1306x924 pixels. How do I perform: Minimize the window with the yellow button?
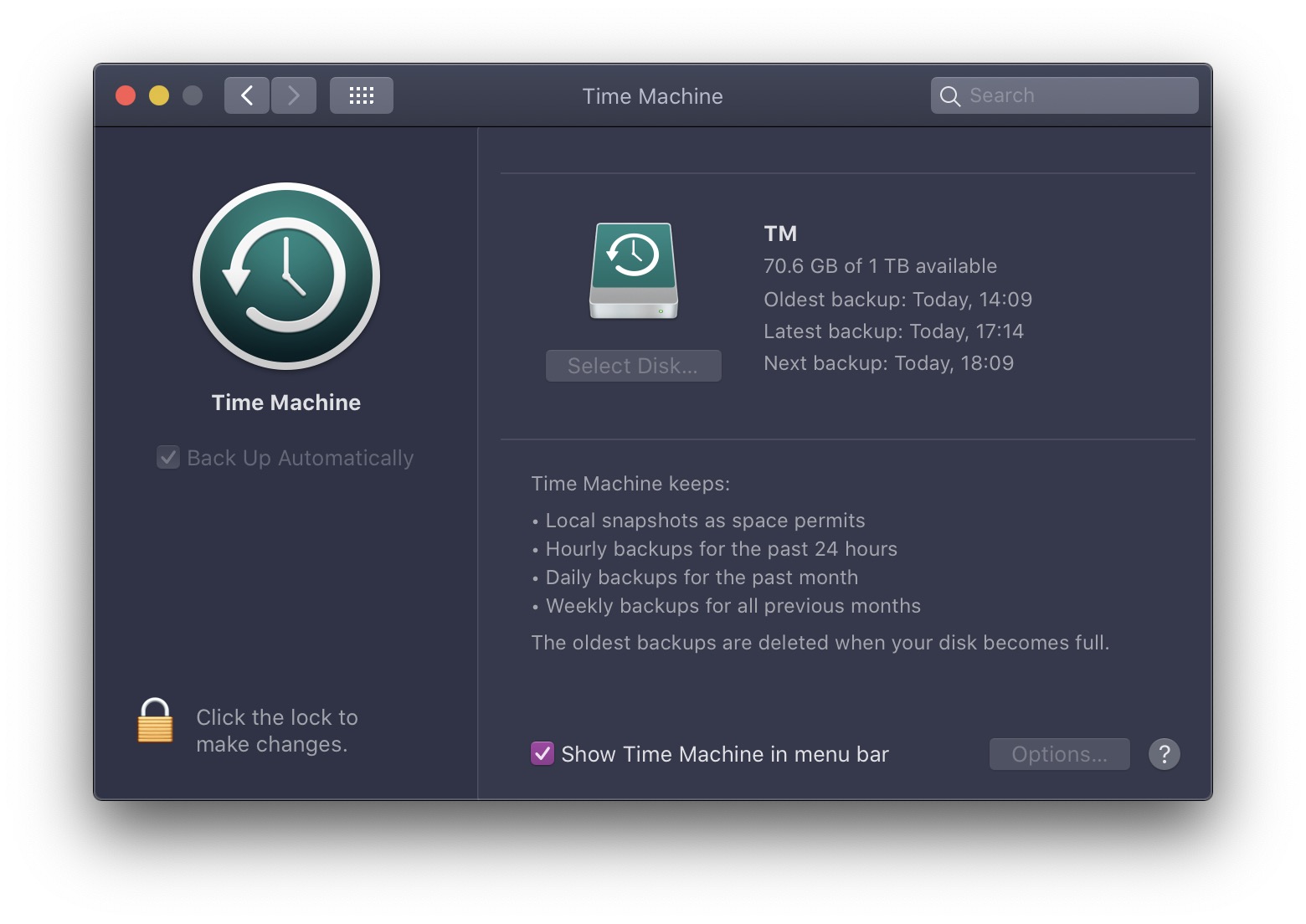159,95
